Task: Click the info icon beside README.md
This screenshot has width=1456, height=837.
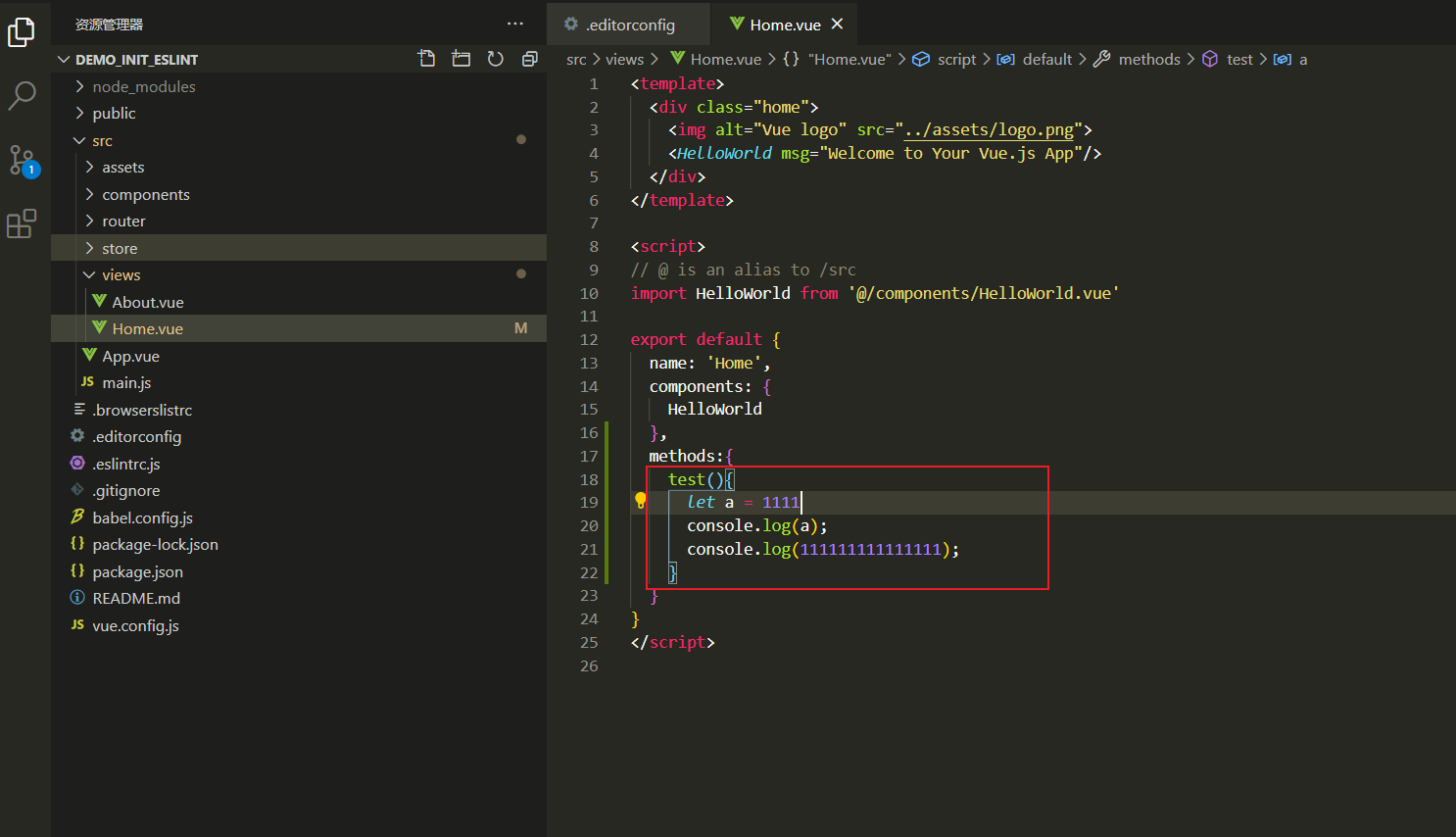Action: tap(77, 597)
